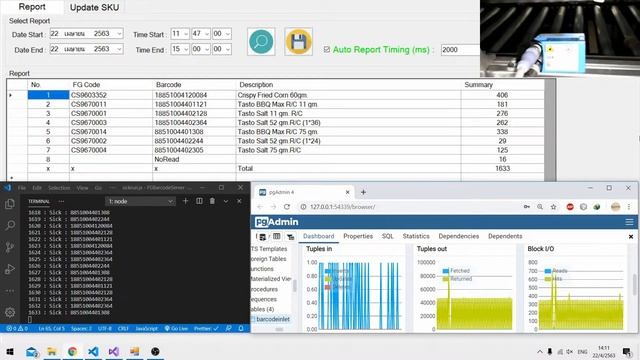Select the NoRead barcode cell
This screenshot has height=360, width=640.
[x=194, y=159]
